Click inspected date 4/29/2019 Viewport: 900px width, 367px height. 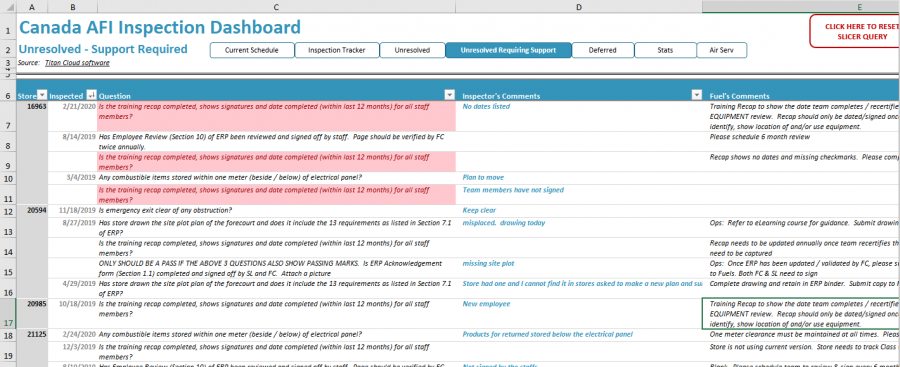[x=79, y=283]
